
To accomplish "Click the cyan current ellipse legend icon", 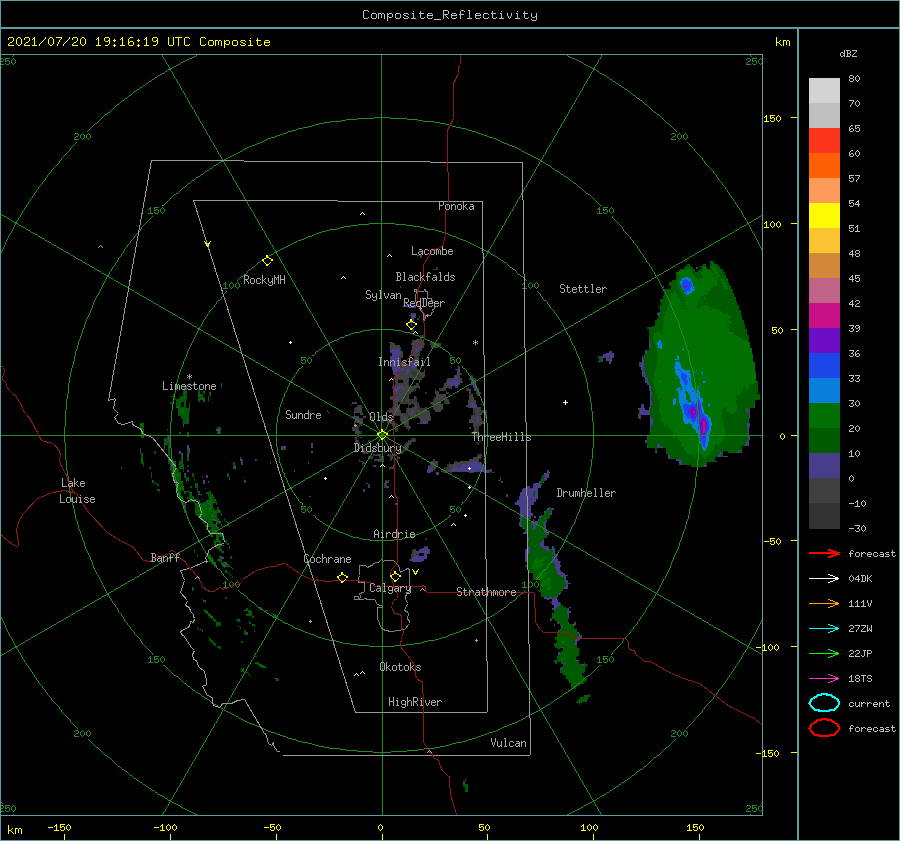I will point(824,703).
